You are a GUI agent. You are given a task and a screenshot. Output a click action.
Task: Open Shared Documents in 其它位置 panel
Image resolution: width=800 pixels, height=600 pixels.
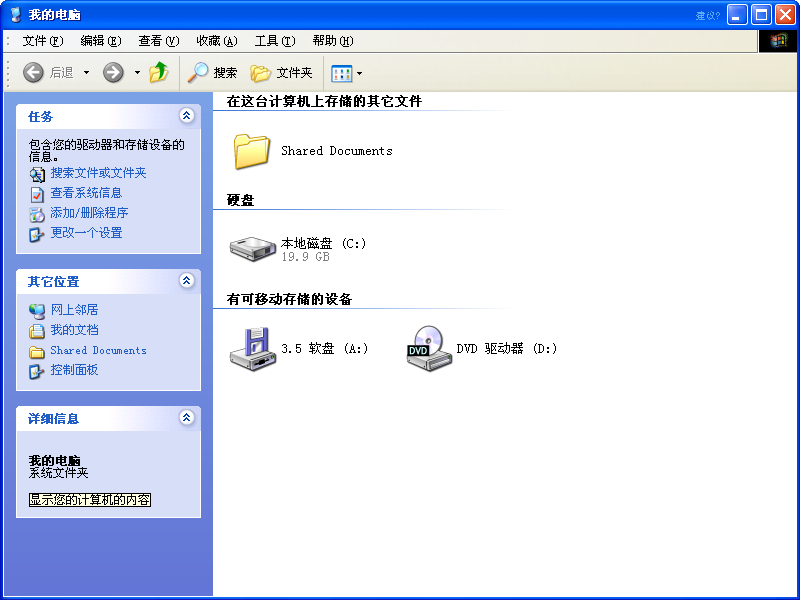coord(98,351)
